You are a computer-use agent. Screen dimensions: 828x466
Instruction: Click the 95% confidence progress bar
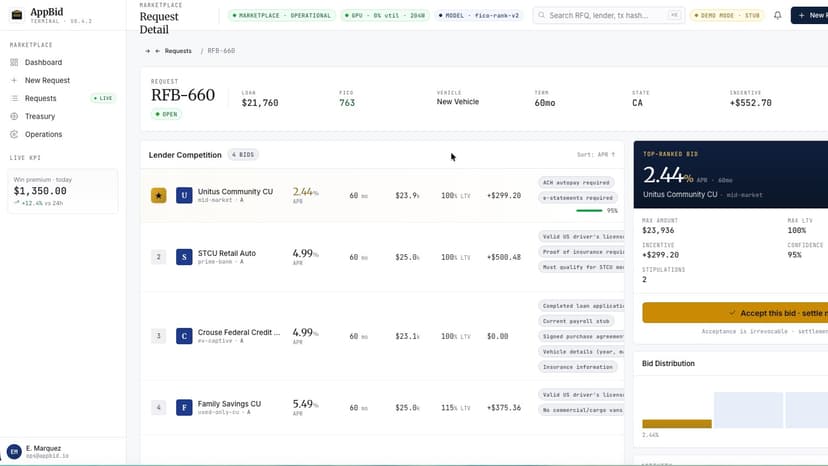tap(589, 211)
